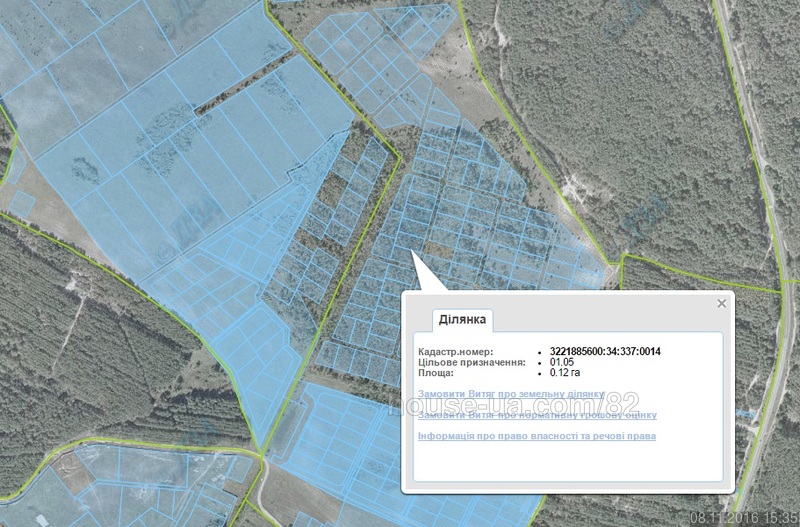The image size is (800, 527).
Task: Click the road junction where green boundaries meet at bottom
Action: pos(262,455)
